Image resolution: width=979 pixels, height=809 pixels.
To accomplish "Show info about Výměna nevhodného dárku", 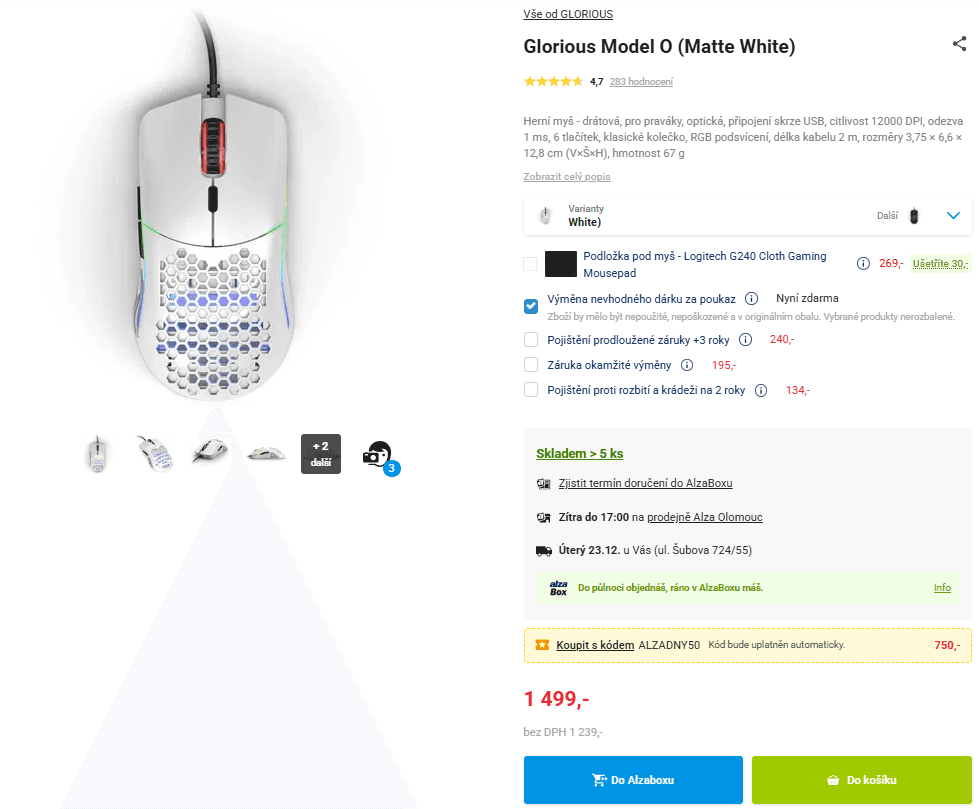I will 751,298.
